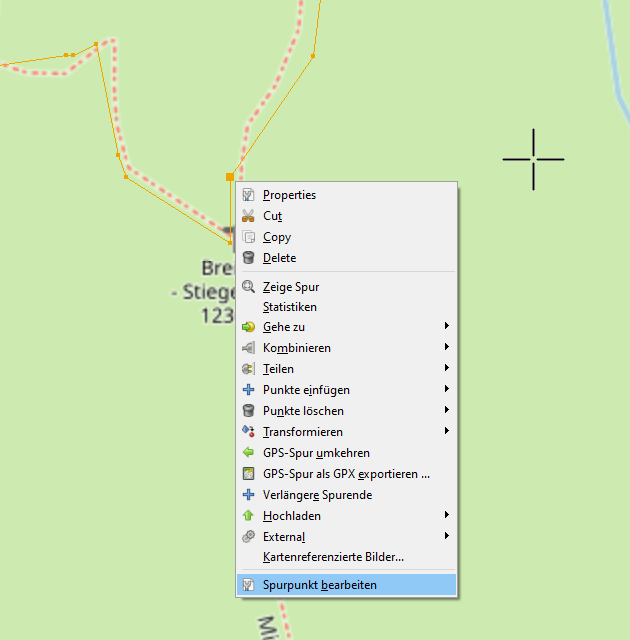The height and width of the screenshot is (640, 630).
Task: Expand the Punkte löschen submenu arrow
Action: (x=447, y=410)
